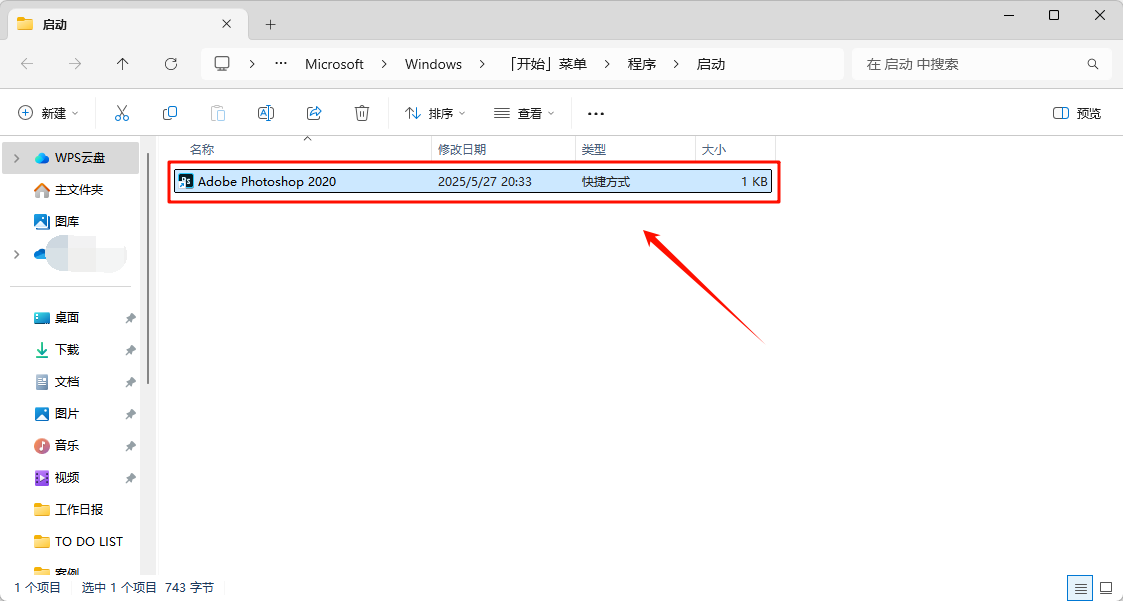The image size is (1123, 601).
Task: Switch to large icons view in status bar
Action: [1105, 587]
